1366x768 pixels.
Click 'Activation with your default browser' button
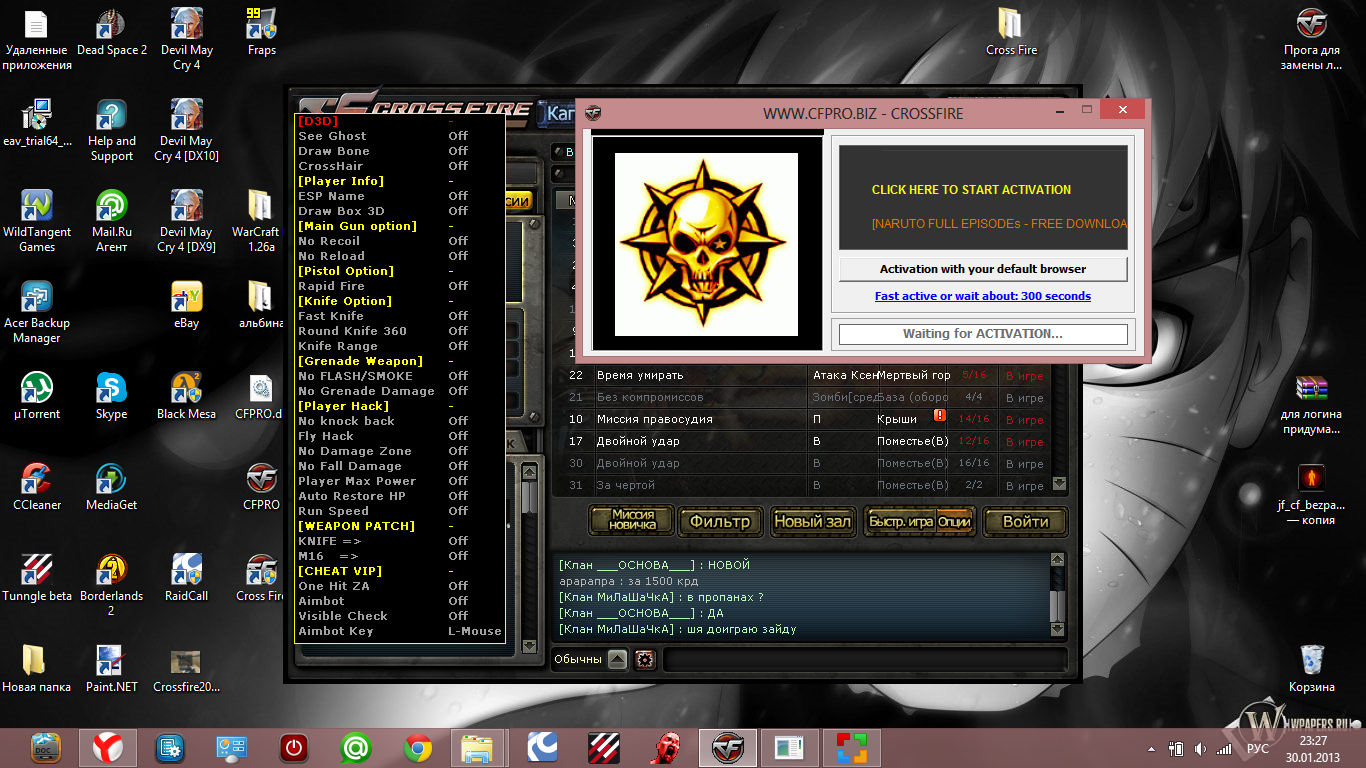983,269
